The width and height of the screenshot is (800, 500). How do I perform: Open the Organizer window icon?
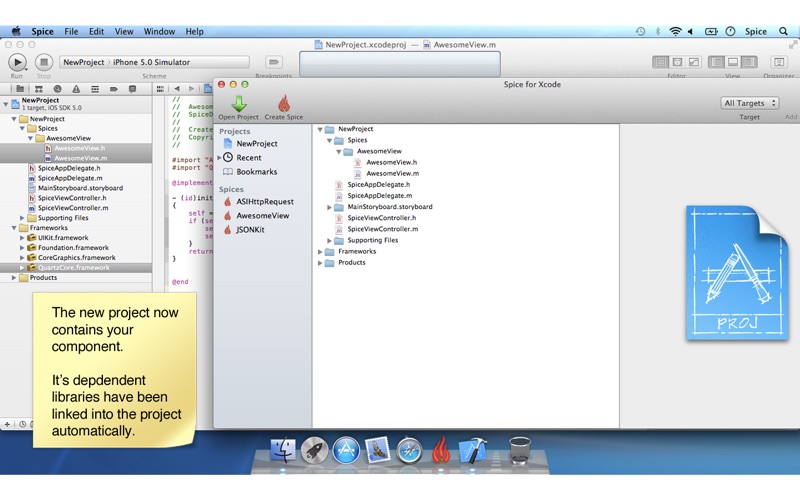pyautogui.click(x=779, y=62)
